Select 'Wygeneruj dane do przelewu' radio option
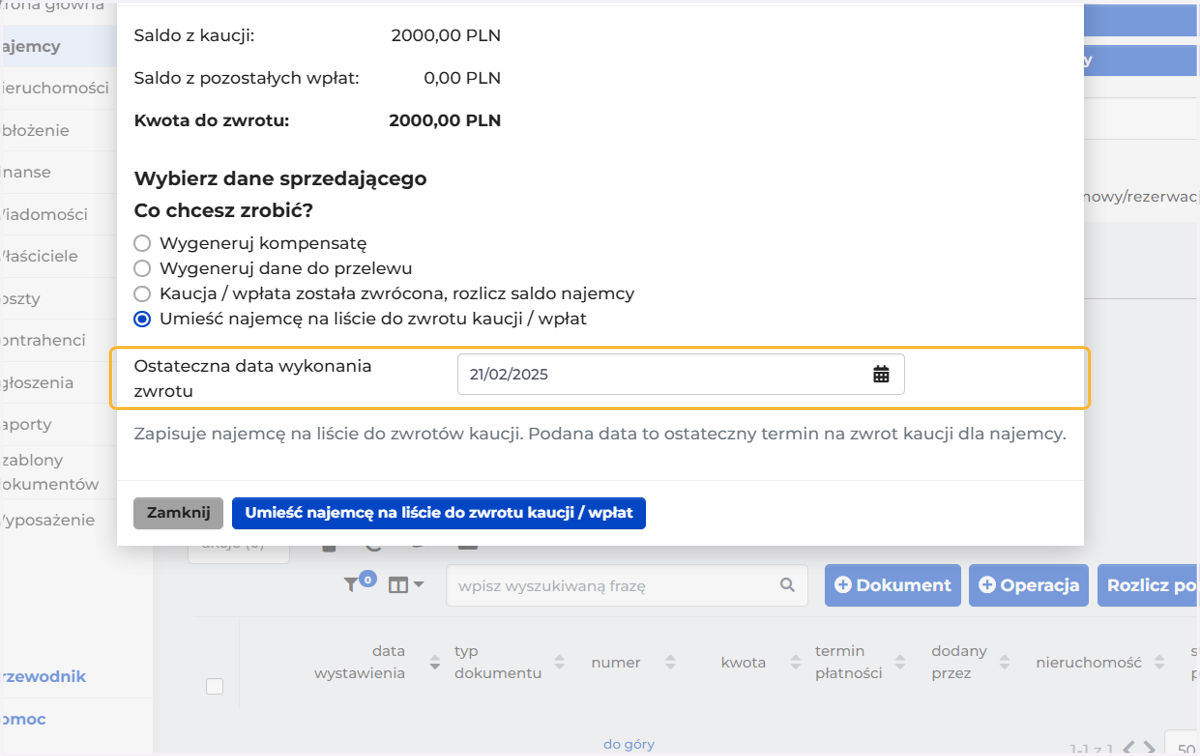The width and height of the screenshot is (1200, 756). point(142,268)
